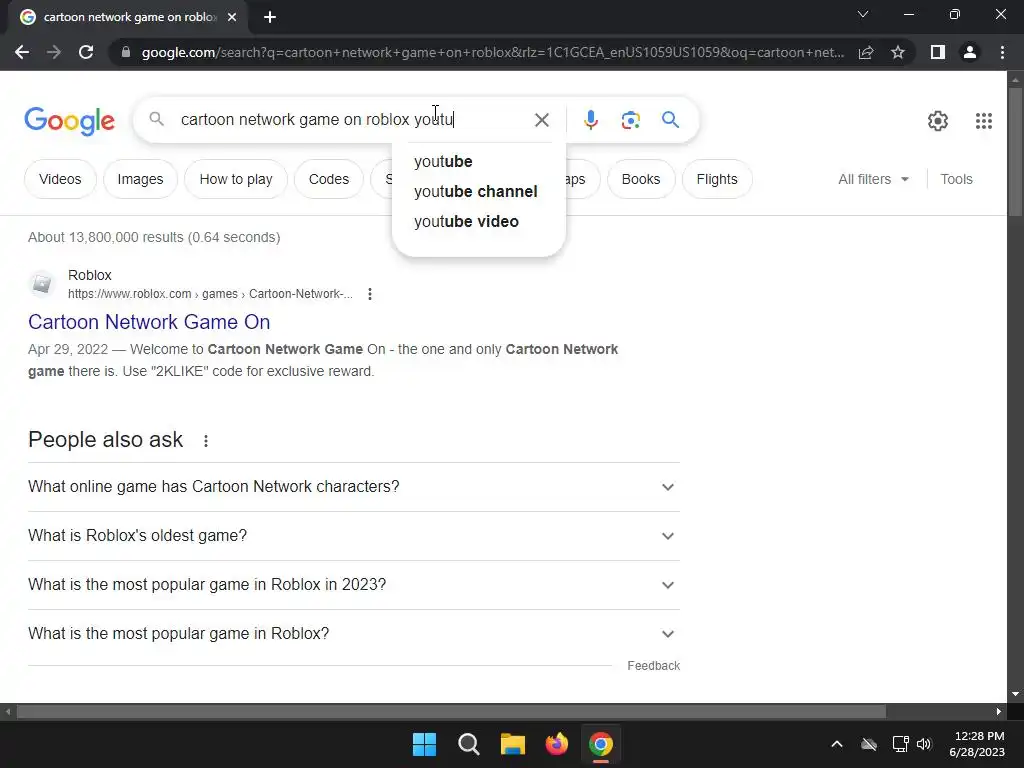Open File Explorer from taskbar

[x=513, y=744]
